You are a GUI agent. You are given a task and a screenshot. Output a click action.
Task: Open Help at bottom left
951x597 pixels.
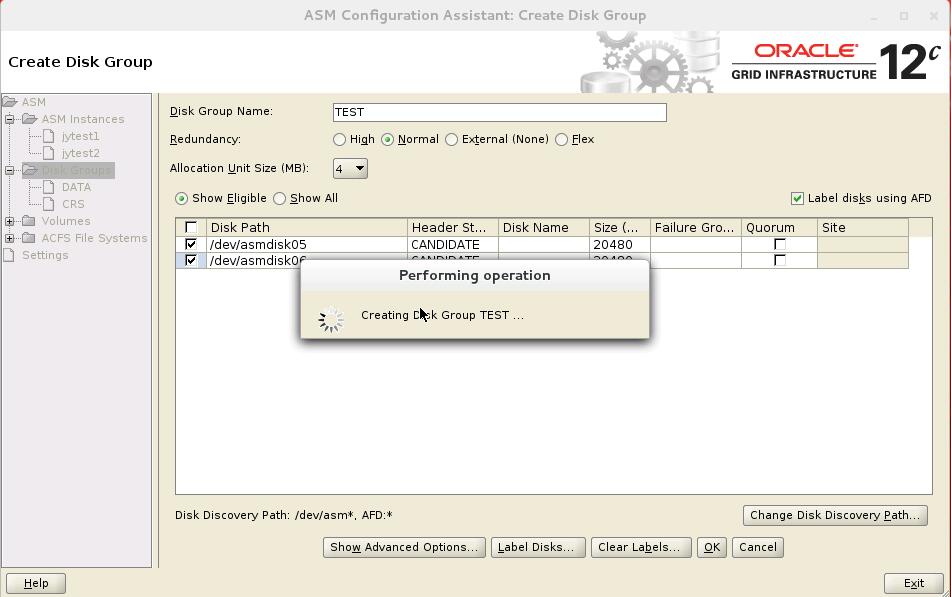point(36,583)
